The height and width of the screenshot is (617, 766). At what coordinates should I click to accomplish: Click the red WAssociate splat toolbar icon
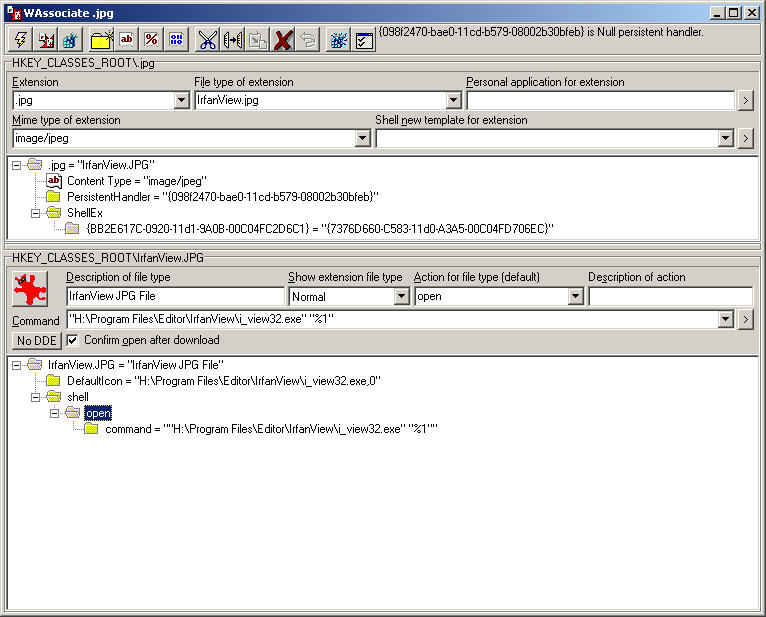coord(46,40)
